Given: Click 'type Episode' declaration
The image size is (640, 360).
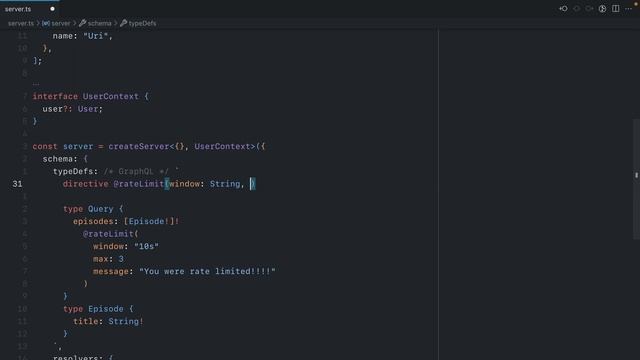Looking at the screenshot, I should coord(93,309).
